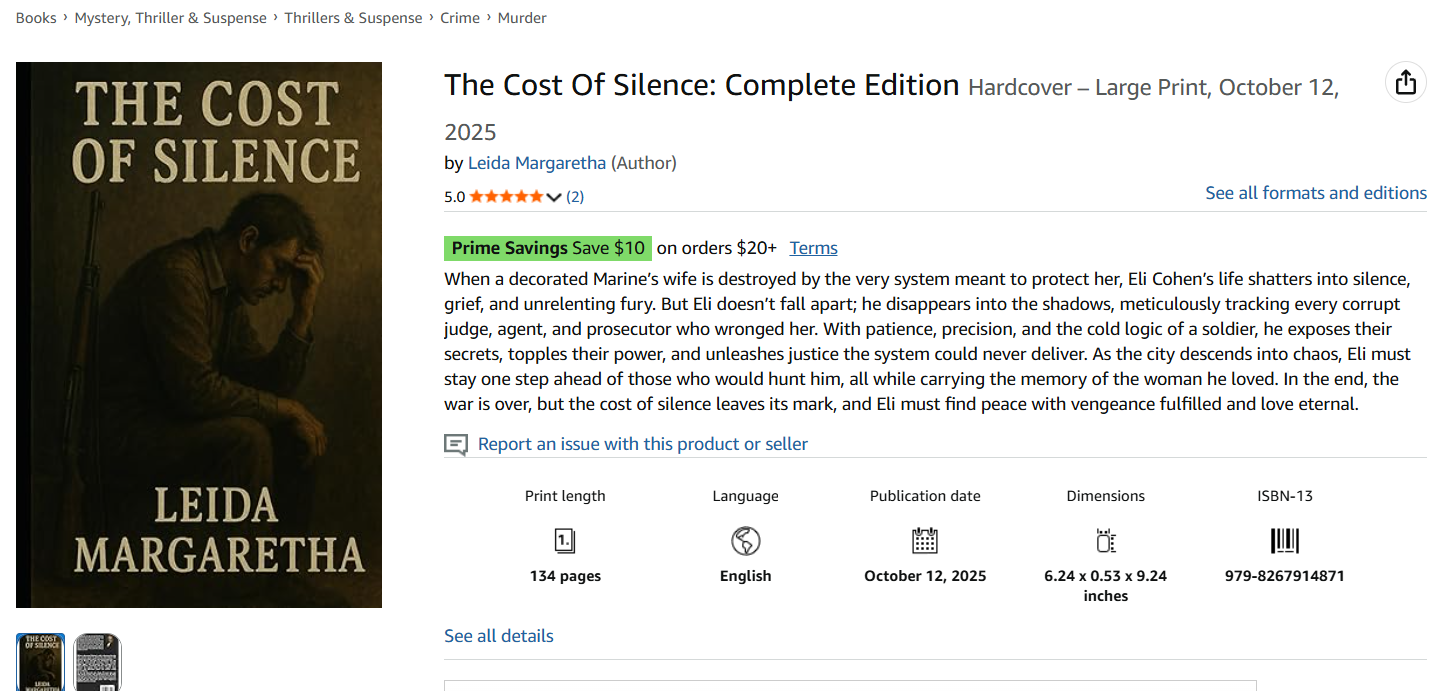Expand the rating breakdown chevron
The height and width of the screenshot is (691, 1445).
click(x=553, y=197)
